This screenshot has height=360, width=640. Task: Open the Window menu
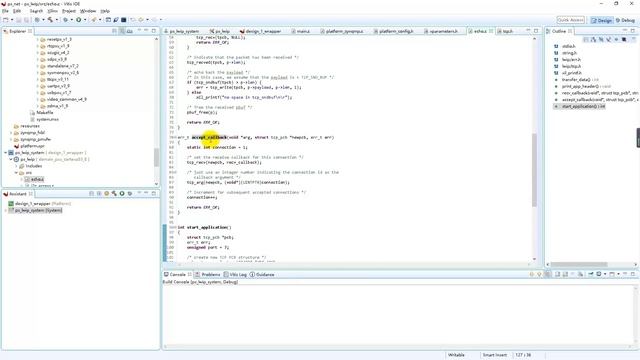point(88,11)
